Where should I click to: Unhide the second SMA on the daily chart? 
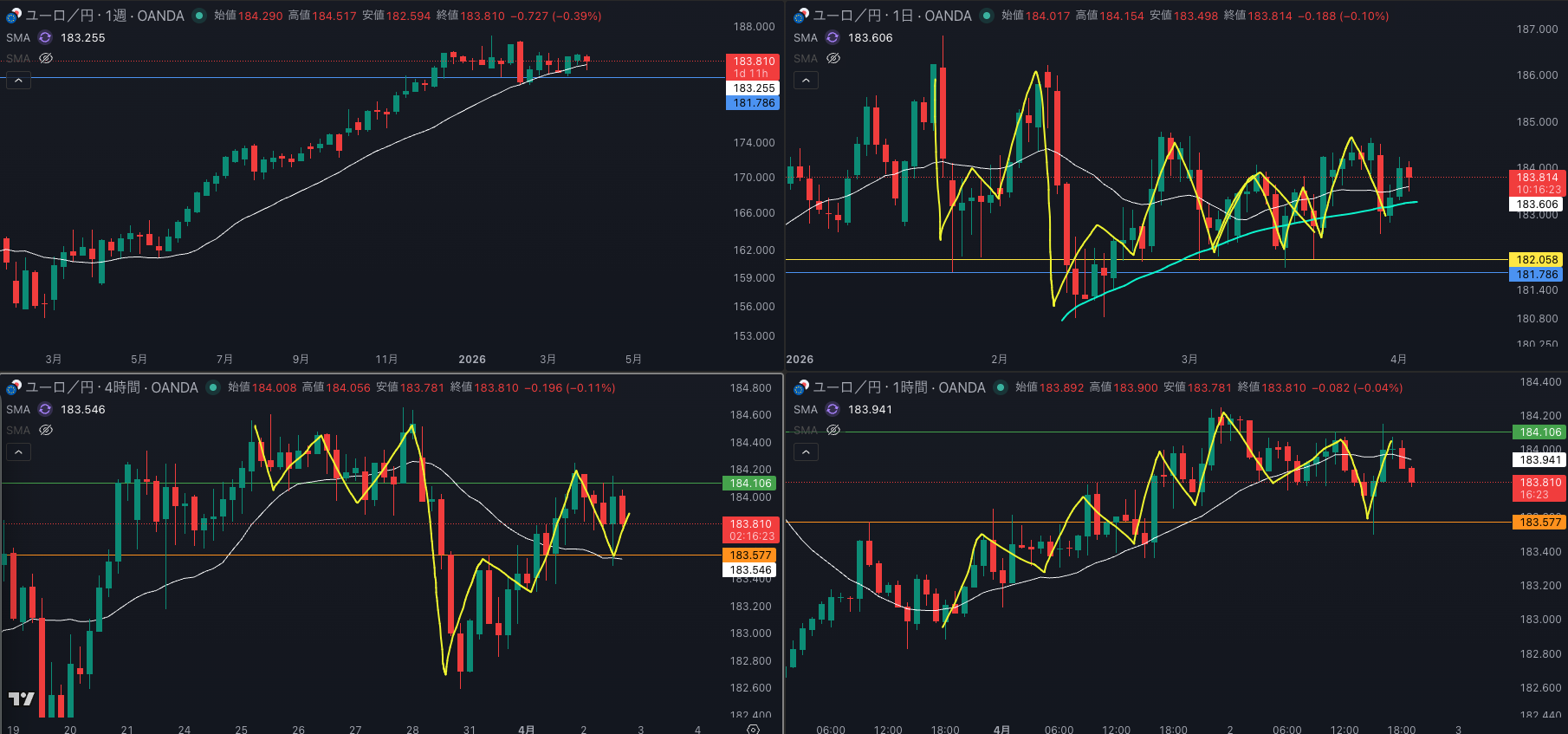tap(833, 58)
